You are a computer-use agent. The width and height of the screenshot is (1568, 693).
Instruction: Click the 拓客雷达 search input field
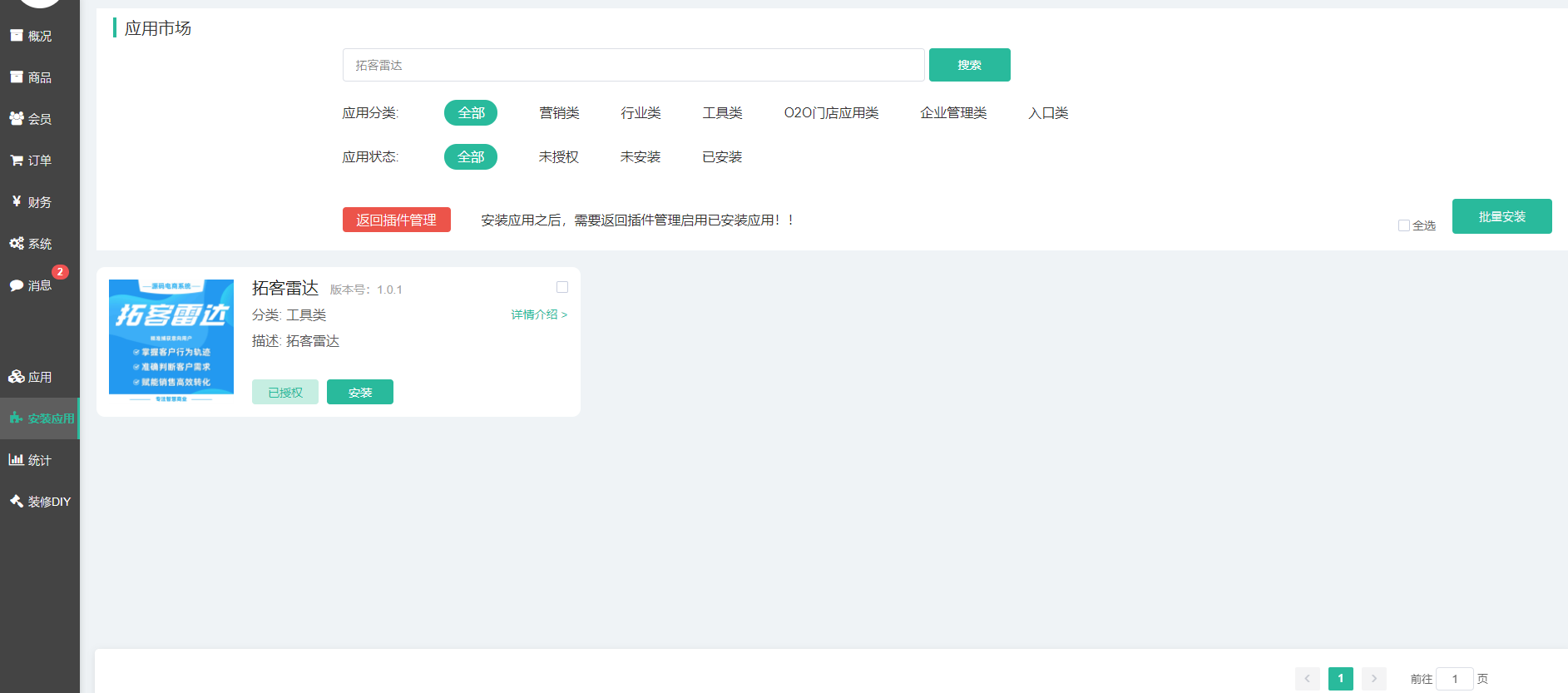(633, 65)
